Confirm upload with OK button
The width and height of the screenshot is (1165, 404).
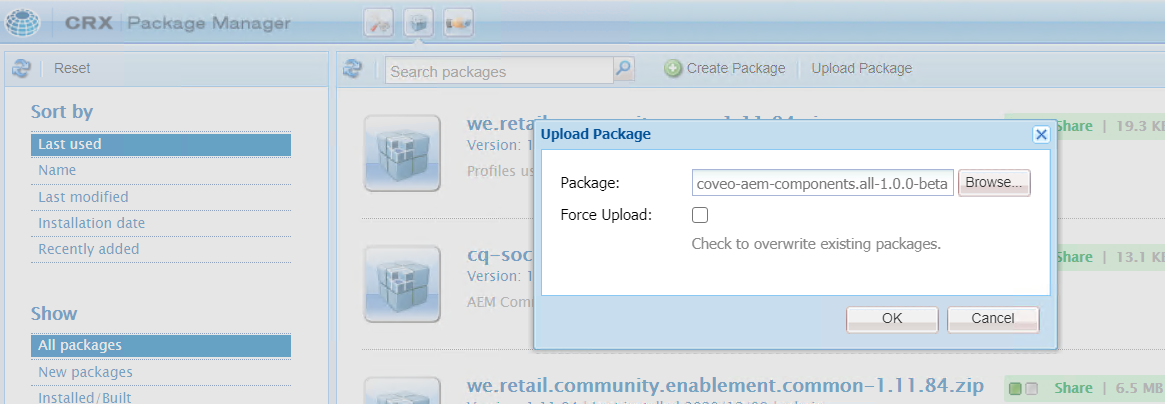892,319
